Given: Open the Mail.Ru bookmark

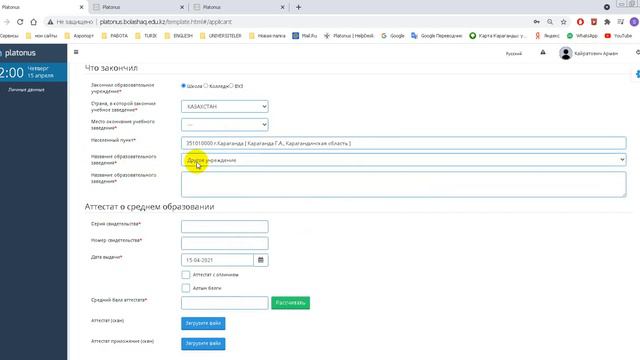Looking at the screenshot, I should (304, 36).
